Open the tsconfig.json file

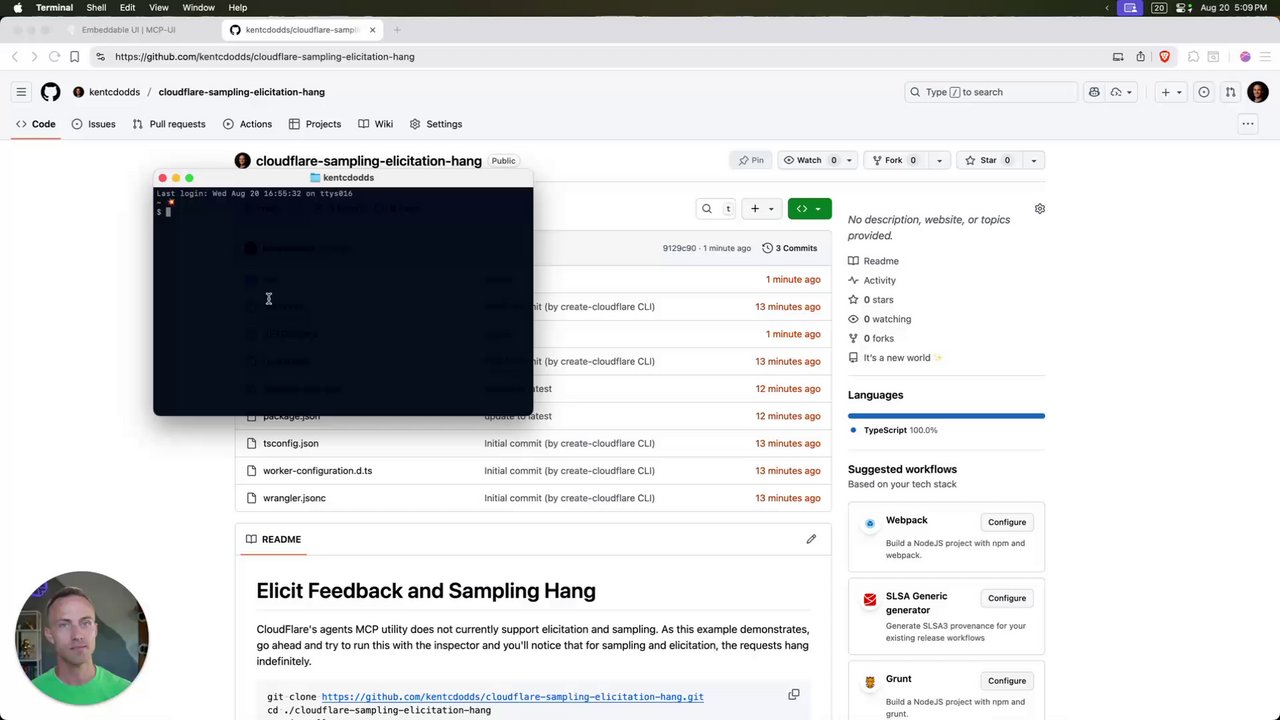pyautogui.click(x=291, y=443)
